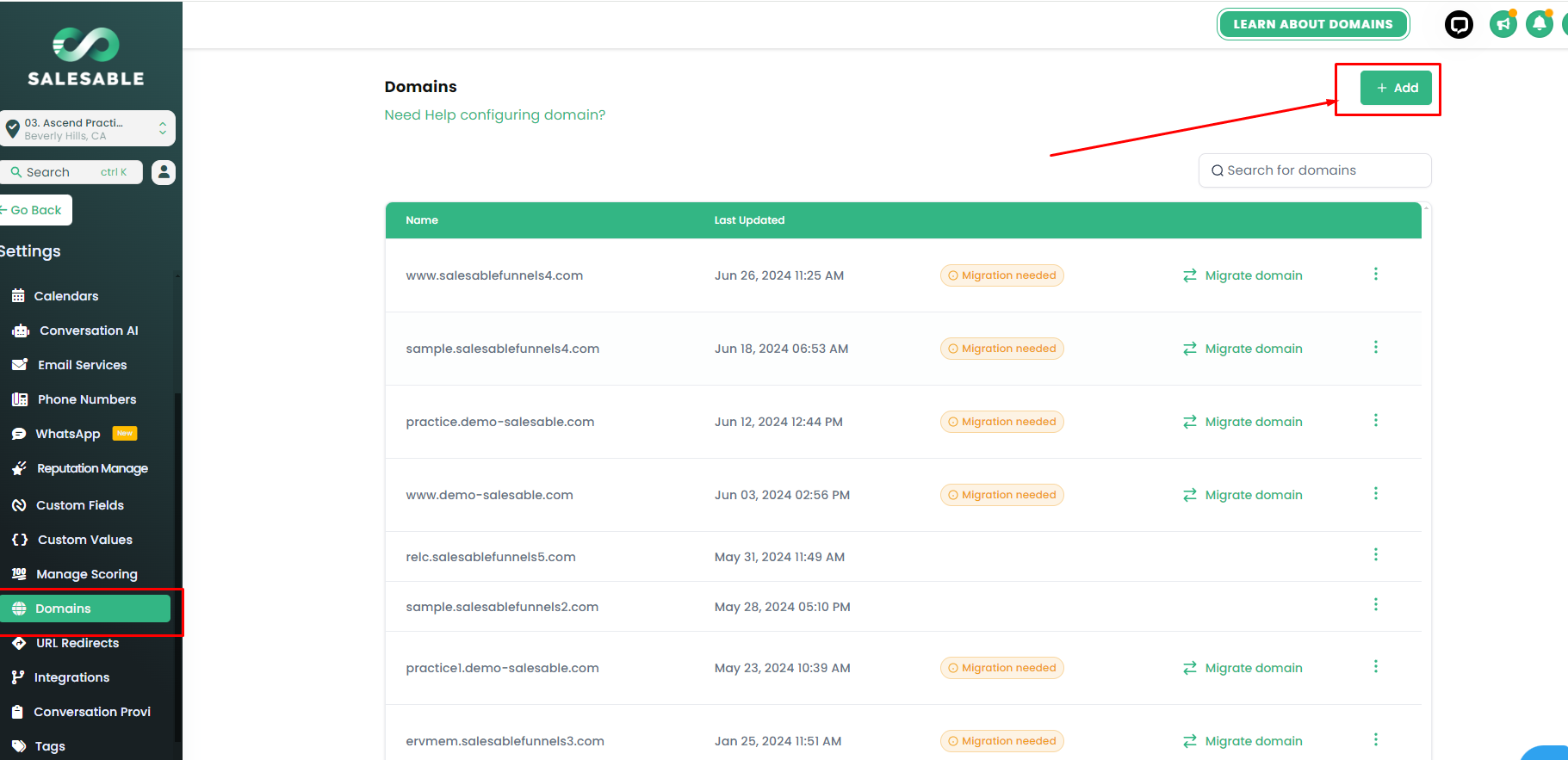
Task: Click the date Jun 26, 2024 11:25 AM
Action: pos(779,275)
